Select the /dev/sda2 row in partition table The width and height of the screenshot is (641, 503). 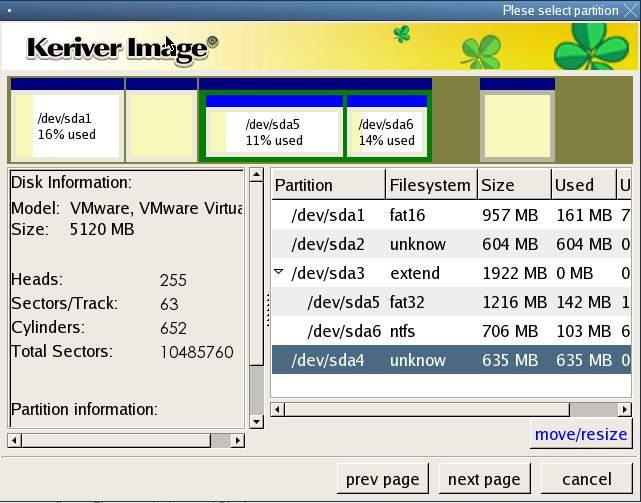click(451, 244)
